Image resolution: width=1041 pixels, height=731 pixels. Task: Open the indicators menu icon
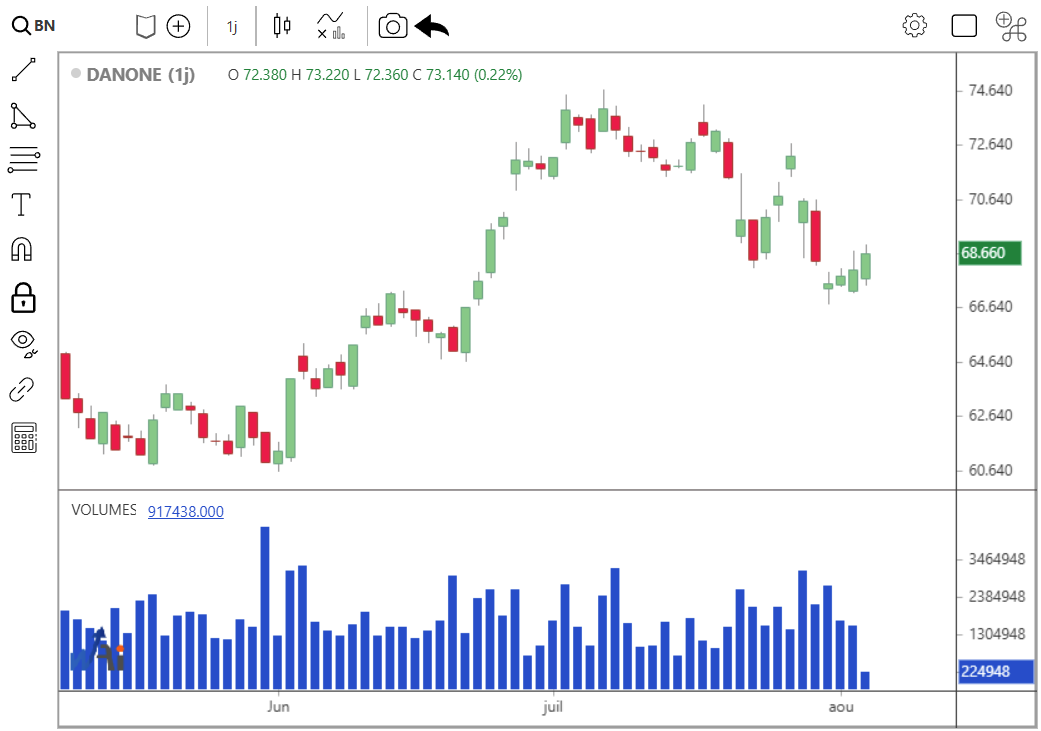331,26
